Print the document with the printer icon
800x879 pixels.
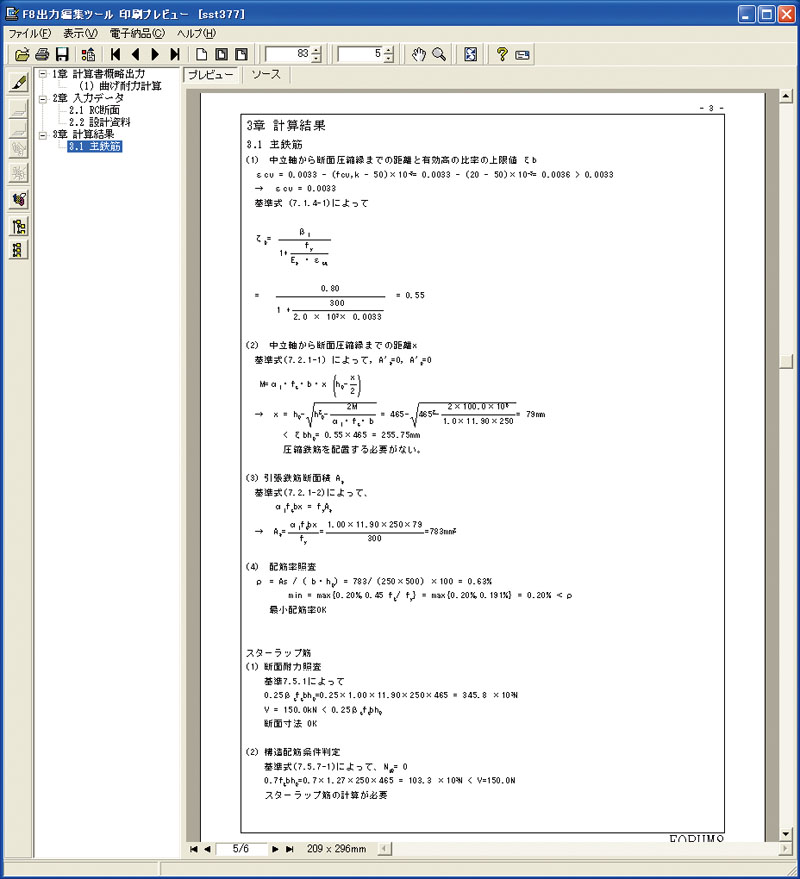click(x=42, y=54)
